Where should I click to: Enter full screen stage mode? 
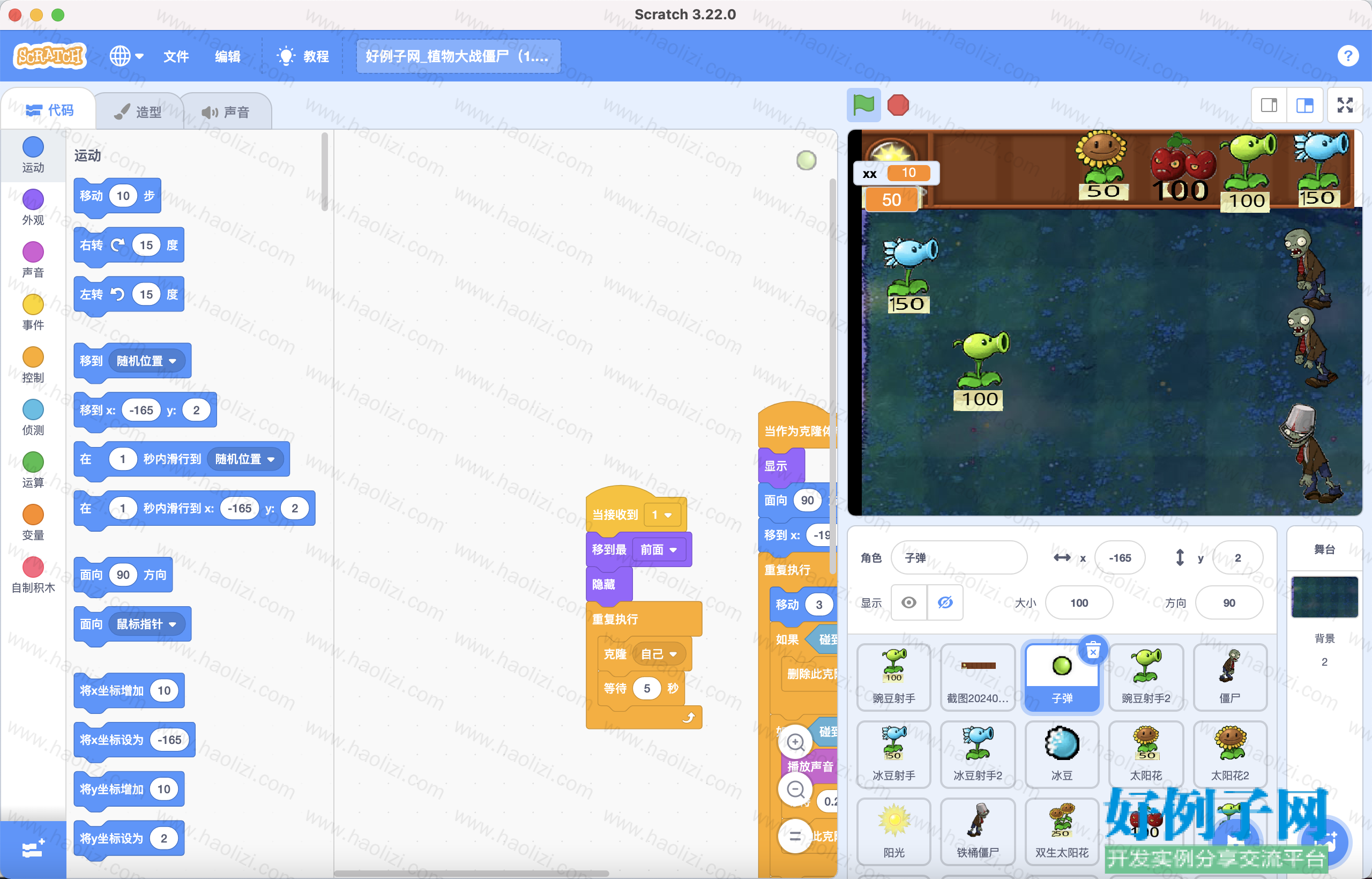[x=1345, y=105]
